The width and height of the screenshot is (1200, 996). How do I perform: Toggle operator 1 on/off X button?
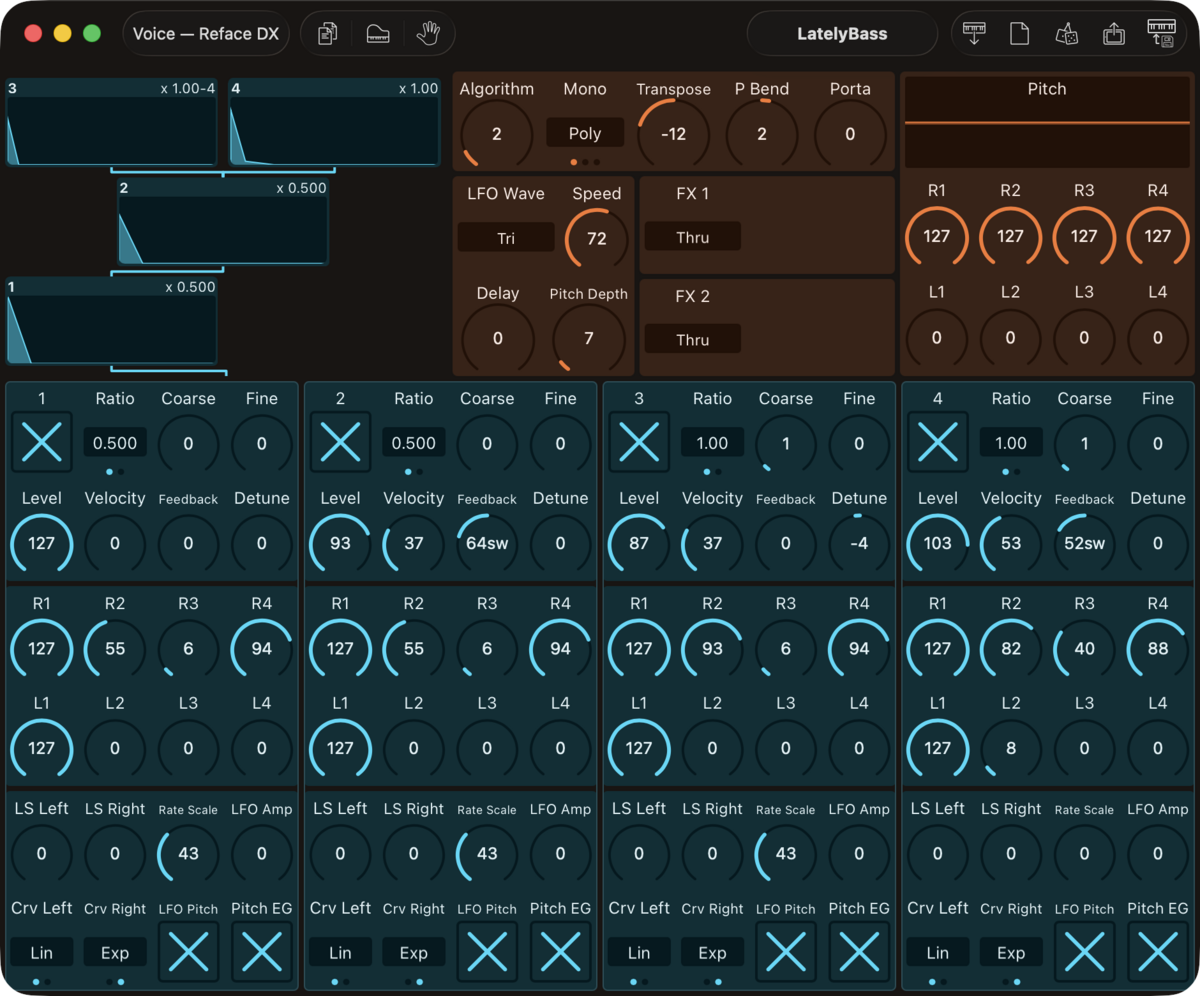point(42,442)
